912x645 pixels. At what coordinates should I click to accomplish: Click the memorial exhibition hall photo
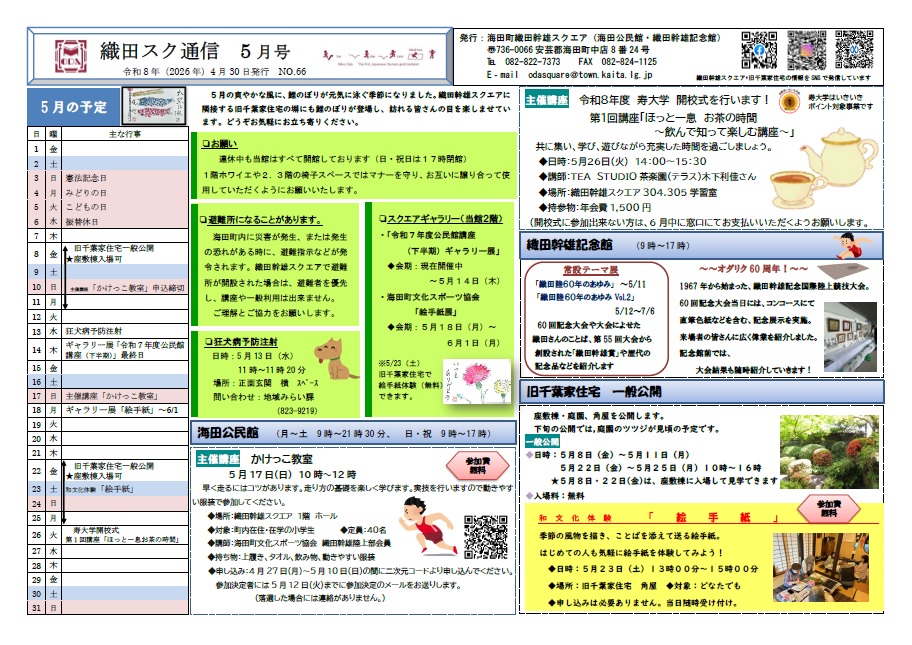tap(850, 336)
